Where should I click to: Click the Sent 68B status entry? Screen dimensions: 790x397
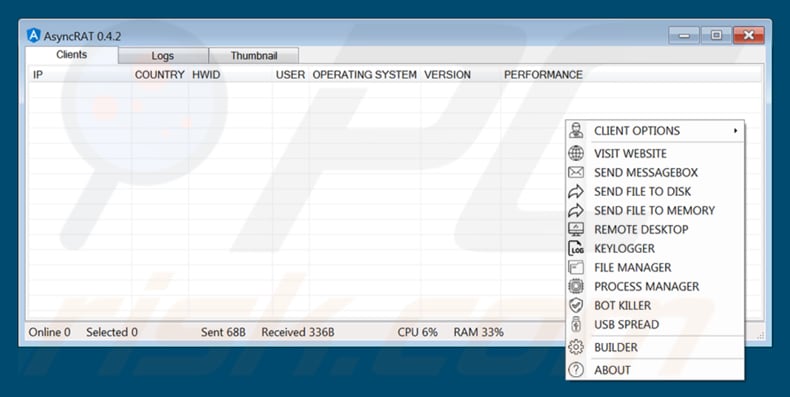pyautogui.click(x=223, y=332)
